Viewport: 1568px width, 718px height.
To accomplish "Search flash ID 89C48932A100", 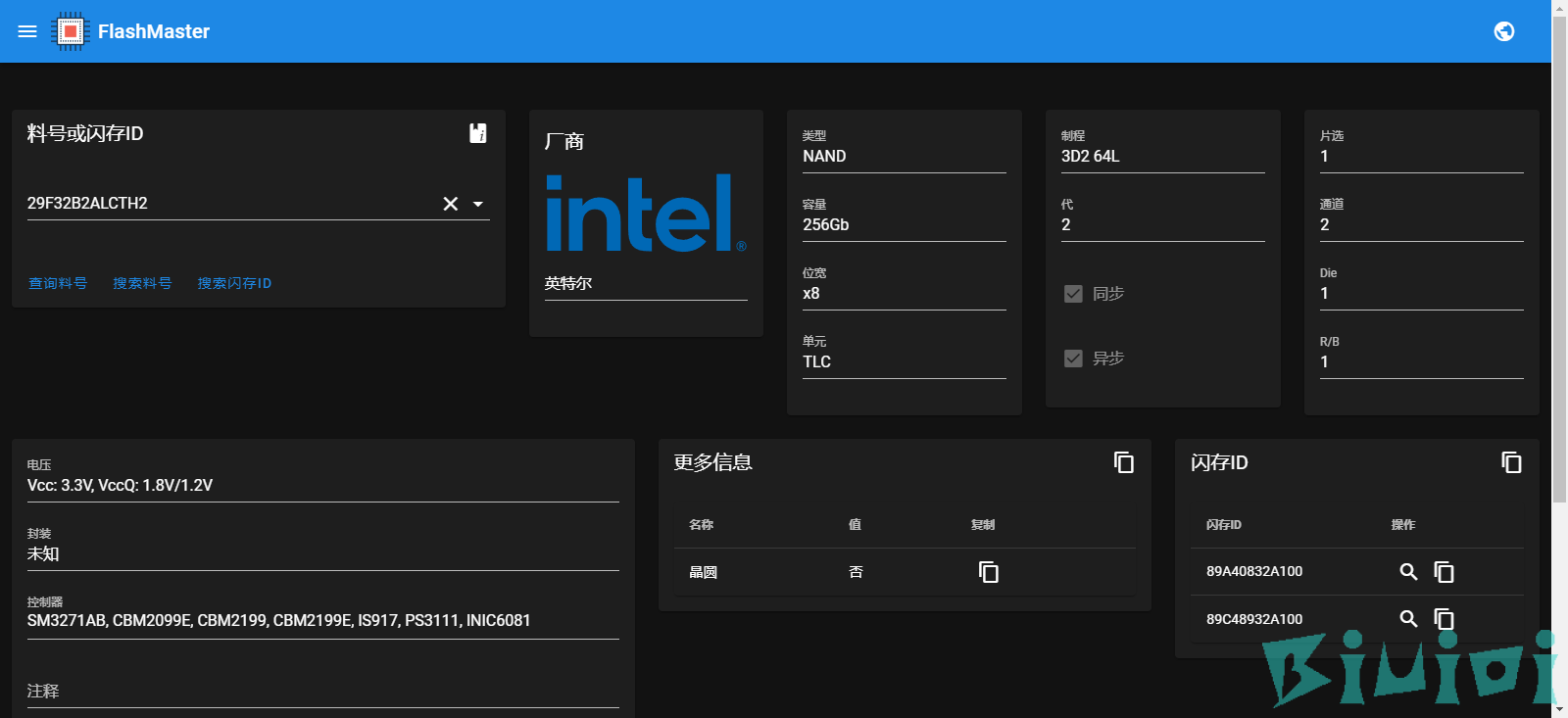I will 1408,619.
